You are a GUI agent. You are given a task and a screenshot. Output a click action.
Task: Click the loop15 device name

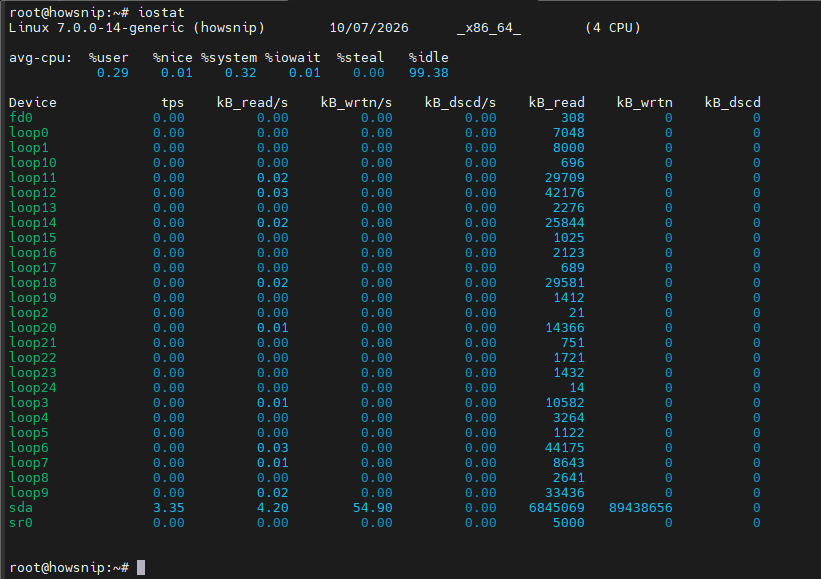click(32, 238)
